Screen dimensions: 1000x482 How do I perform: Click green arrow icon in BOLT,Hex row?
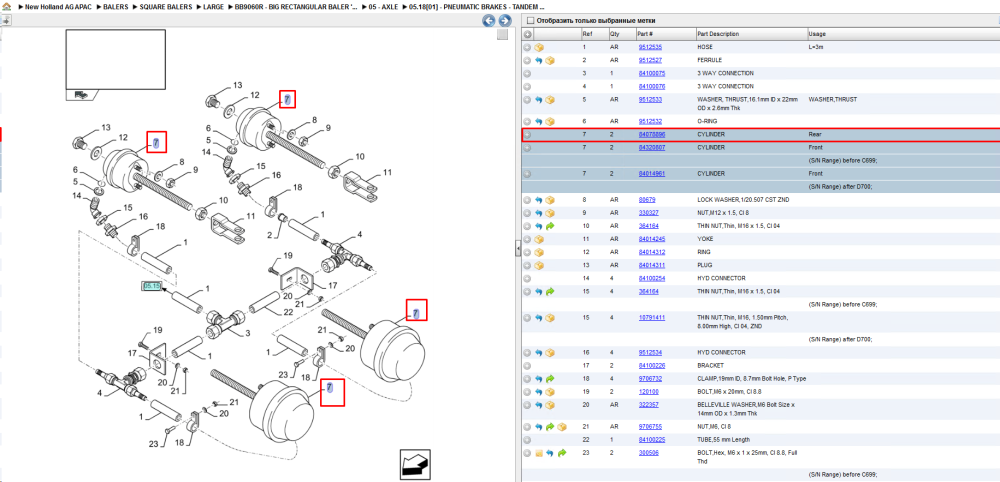562,453
